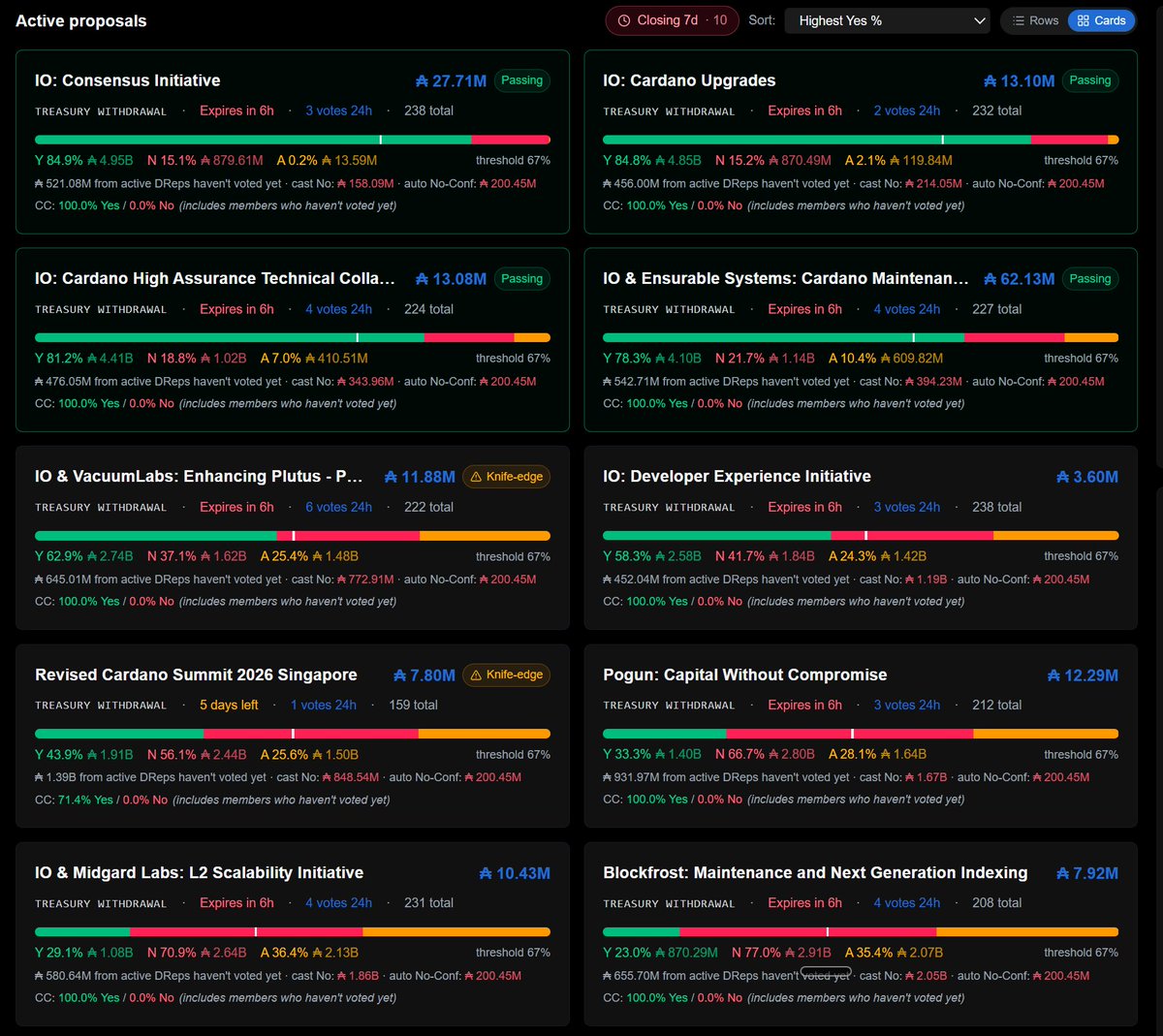Click the Cards grid icon
The height and width of the screenshot is (1036, 1163).
point(1084,20)
